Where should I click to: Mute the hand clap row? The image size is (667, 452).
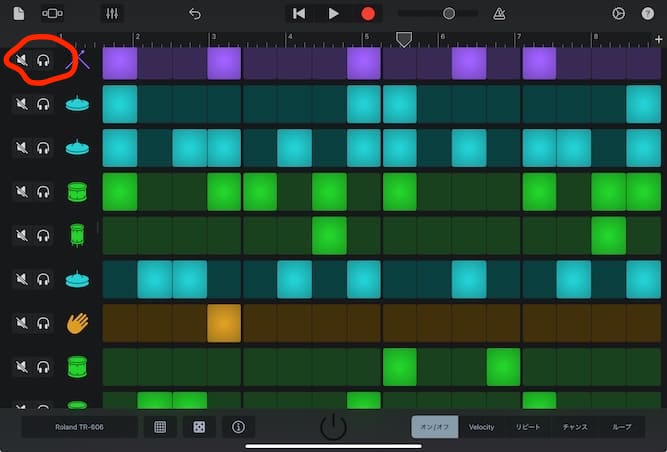coord(22,323)
